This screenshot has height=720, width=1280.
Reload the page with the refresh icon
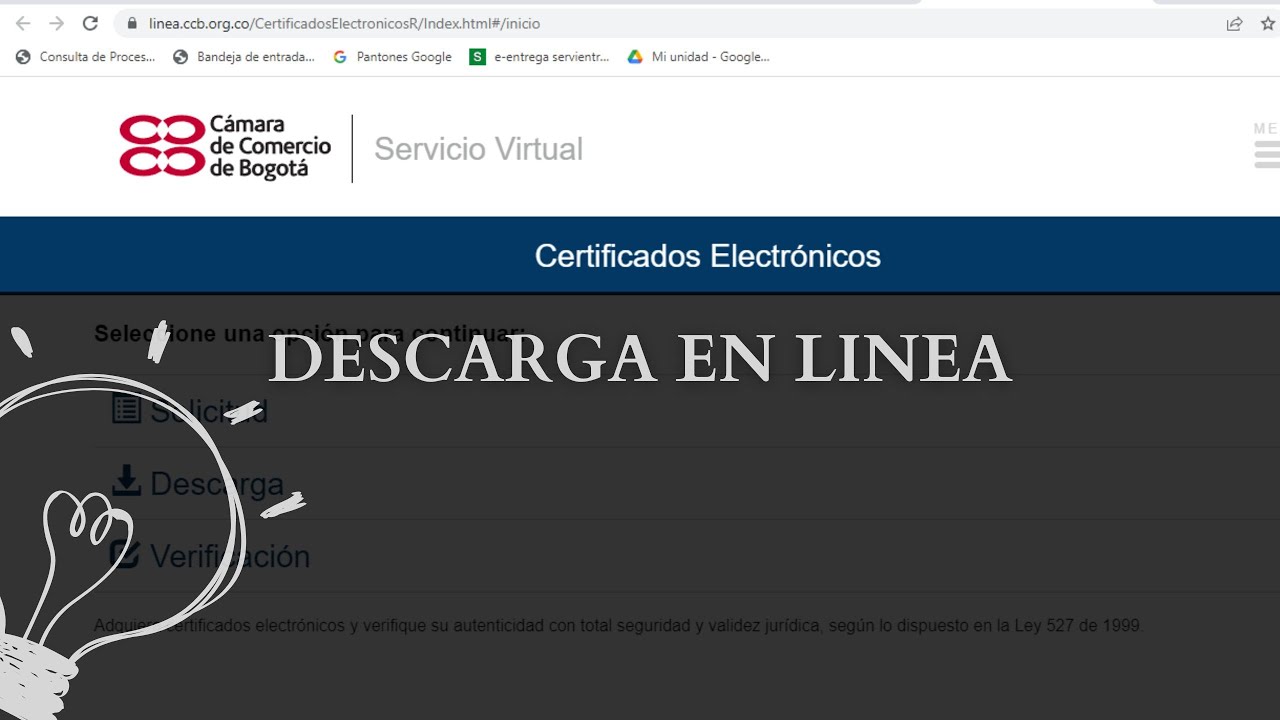click(89, 22)
